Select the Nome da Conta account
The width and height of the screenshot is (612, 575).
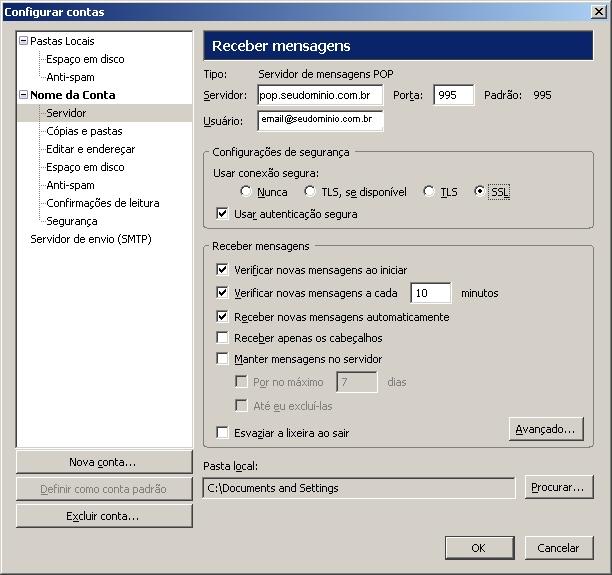coord(73,95)
